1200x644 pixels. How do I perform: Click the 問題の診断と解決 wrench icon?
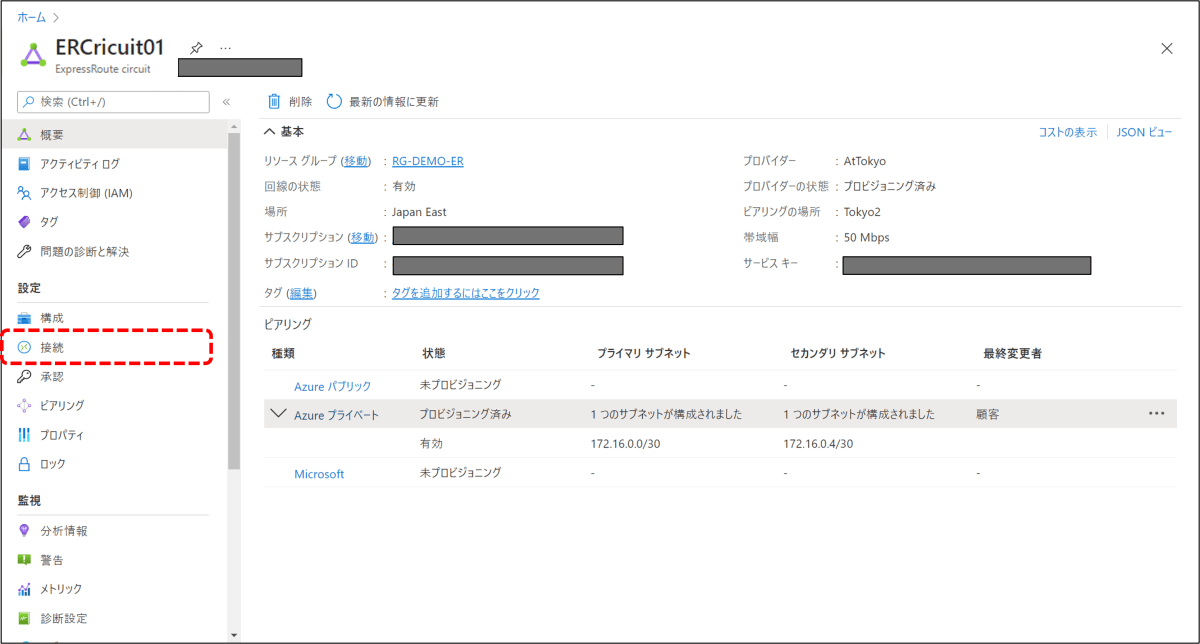(x=25, y=251)
